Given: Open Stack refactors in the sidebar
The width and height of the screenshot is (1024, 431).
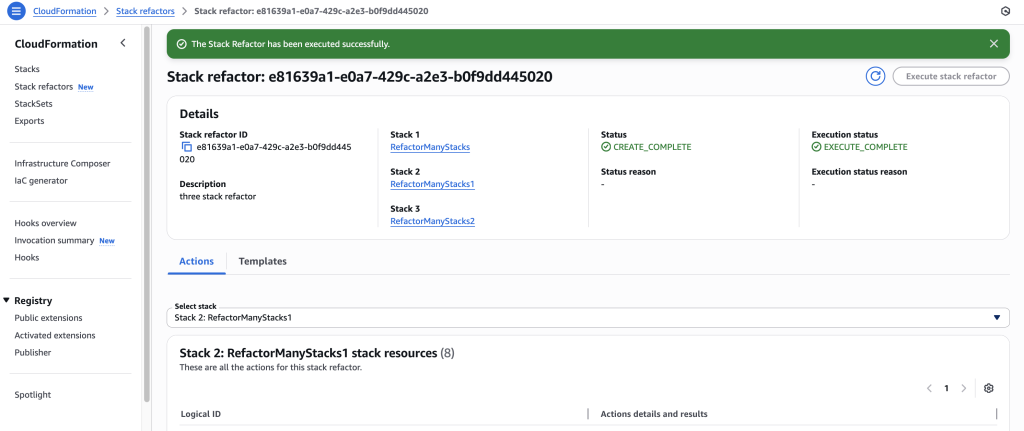Looking at the screenshot, I should click(44, 86).
